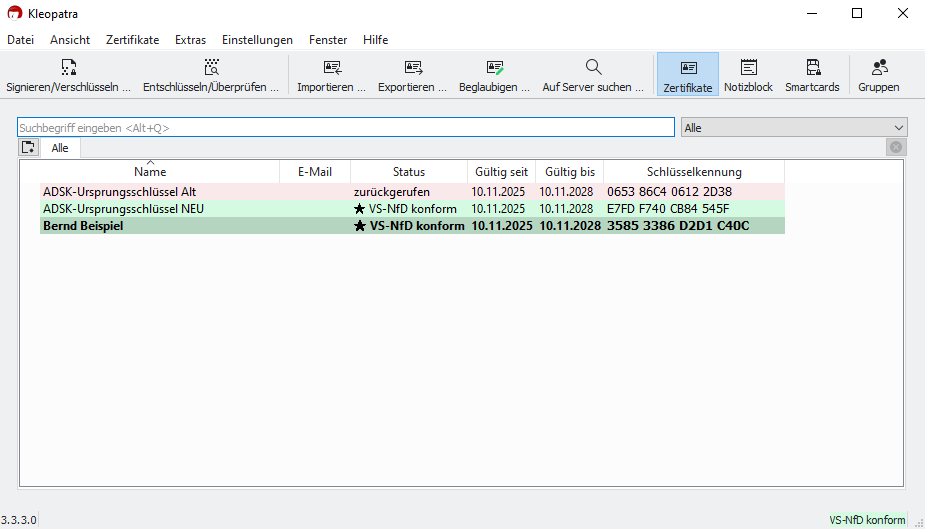Click the Entschlüsseln/Überprüfen toolbar icon
Image resolution: width=925 pixels, height=529 pixels.
pos(211,68)
